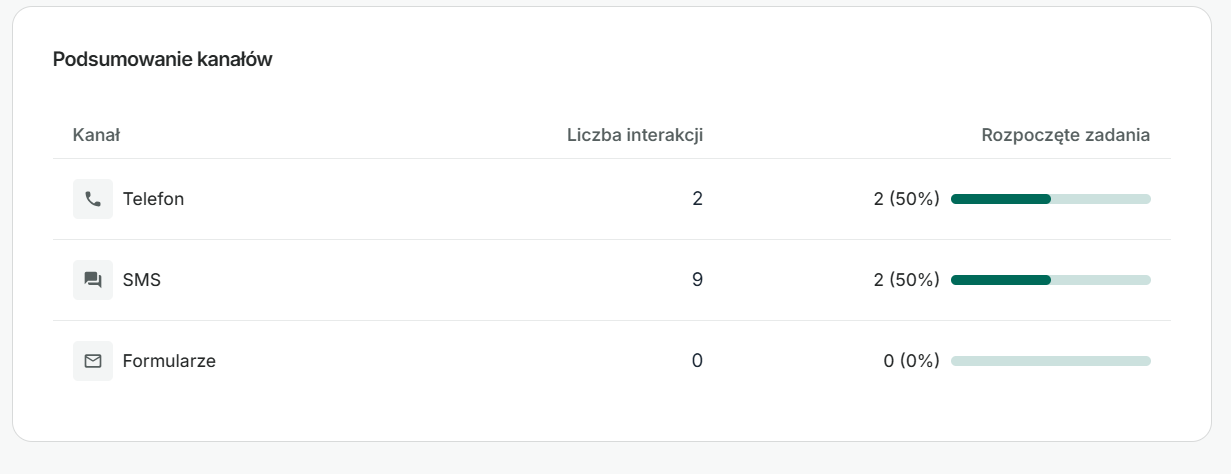Viewport: 1231px width, 474px height.
Task: Select the Telefon channel label
Action: [x=153, y=199]
